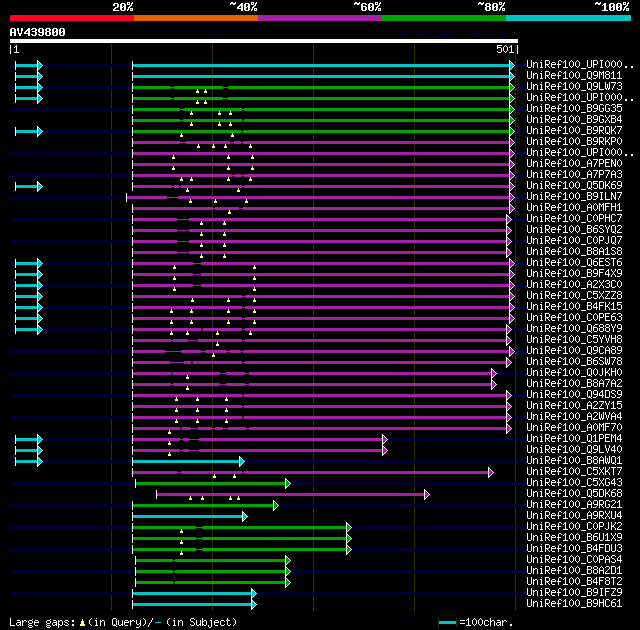The image size is (640, 630).
Task: Click the UniRef100_B8A1S8 label
Action: pyautogui.click(x=574, y=252)
